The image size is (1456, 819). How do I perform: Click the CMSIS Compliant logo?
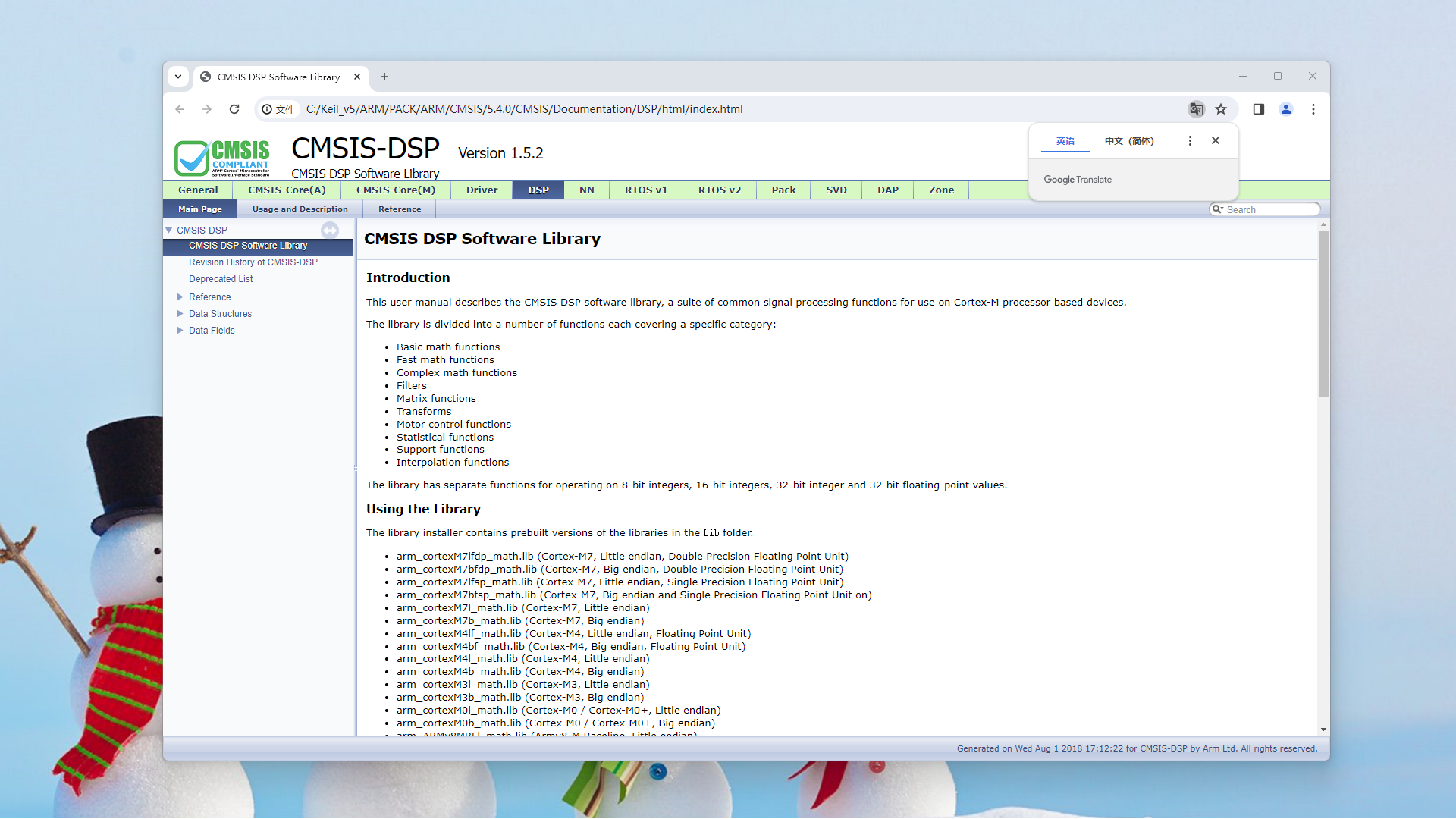coord(222,157)
